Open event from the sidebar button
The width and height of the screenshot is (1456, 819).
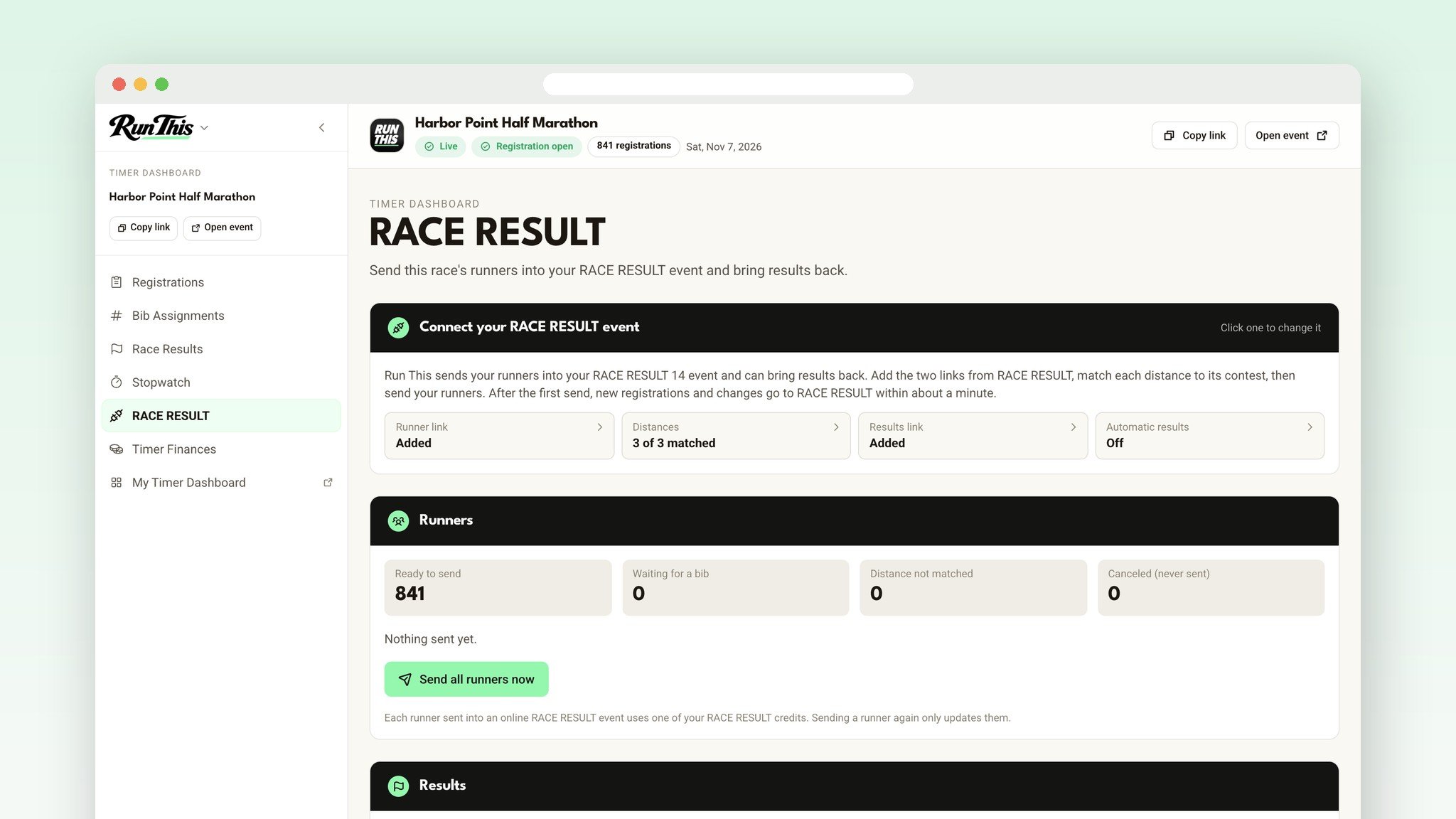click(222, 227)
